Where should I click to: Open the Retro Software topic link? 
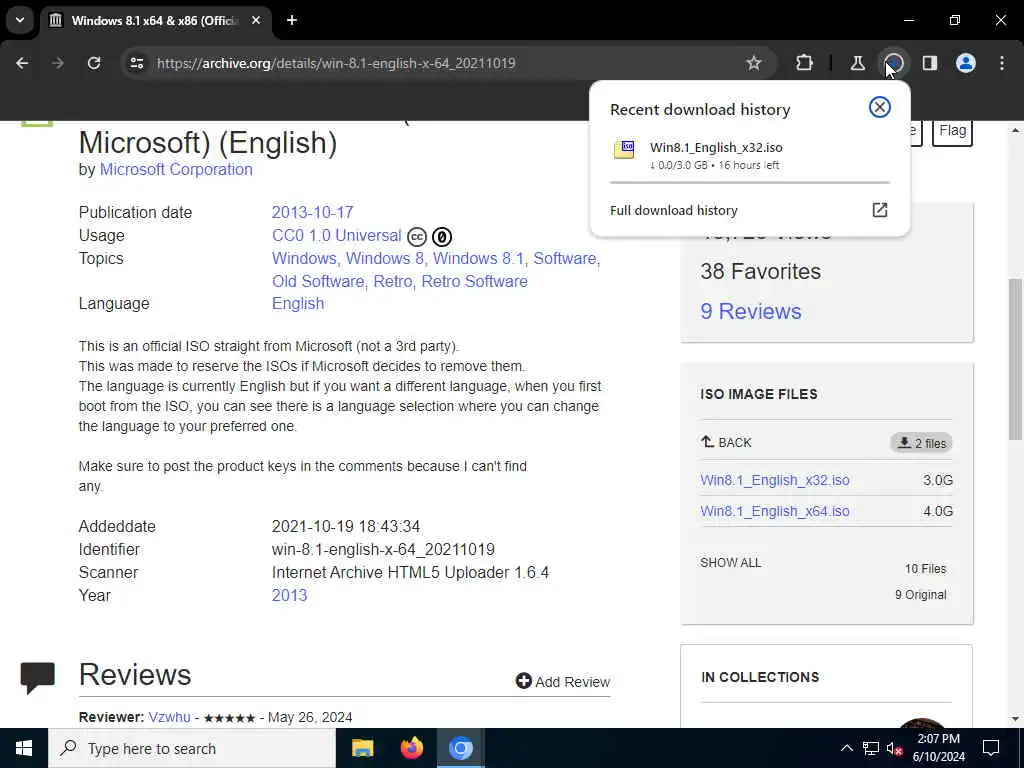coord(474,281)
